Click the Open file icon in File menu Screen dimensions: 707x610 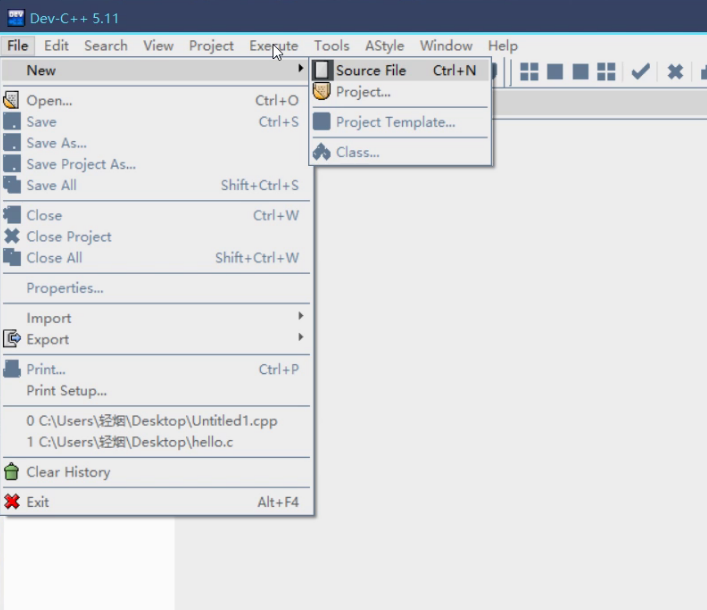12,100
